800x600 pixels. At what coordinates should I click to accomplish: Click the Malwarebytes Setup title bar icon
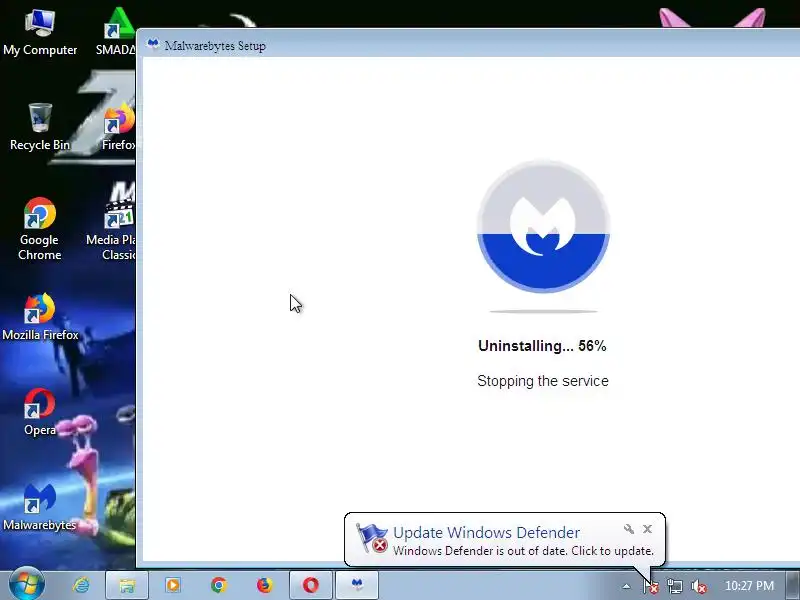[x=153, y=44]
